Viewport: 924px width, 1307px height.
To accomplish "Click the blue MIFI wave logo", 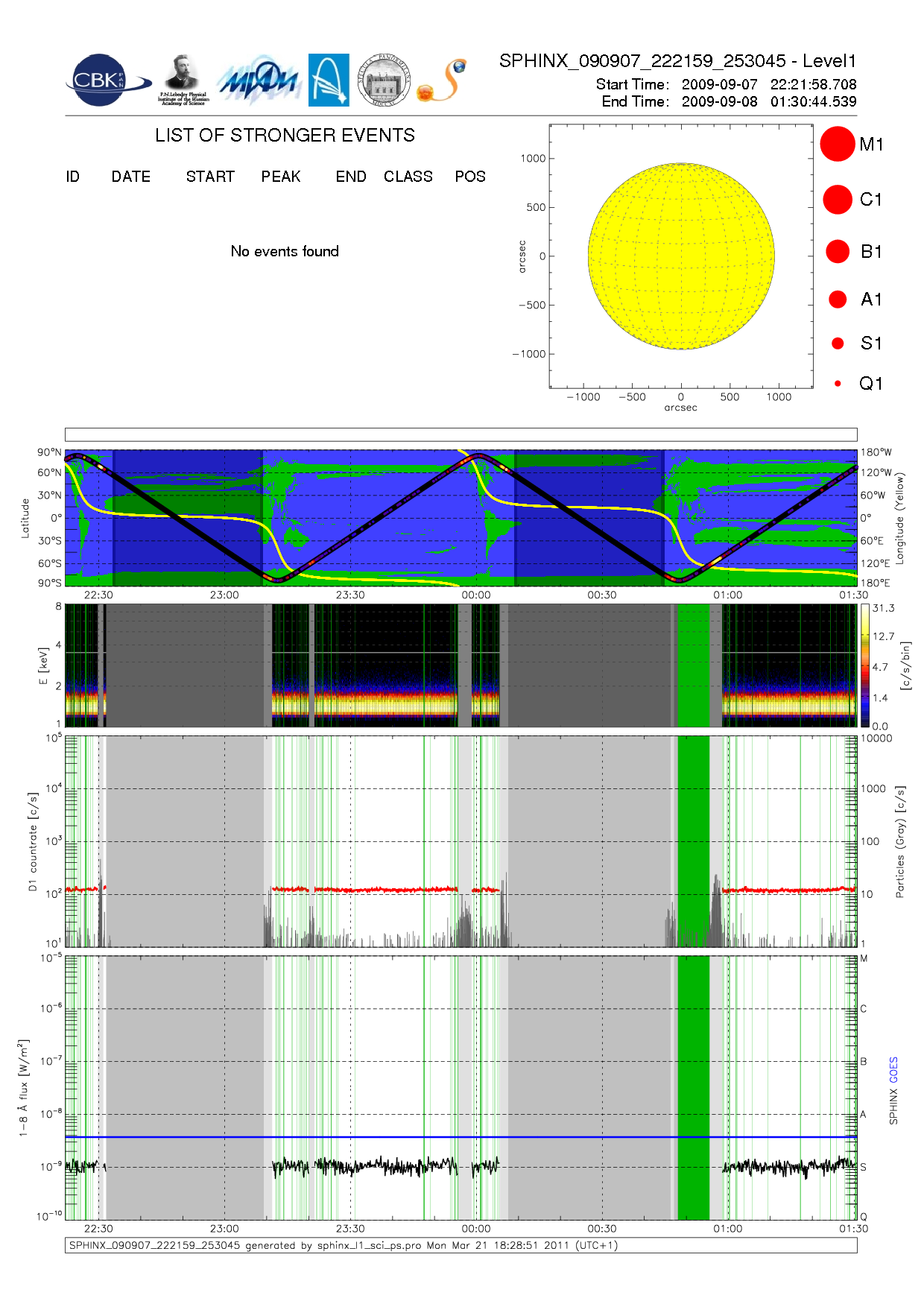I will [x=259, y=80].
